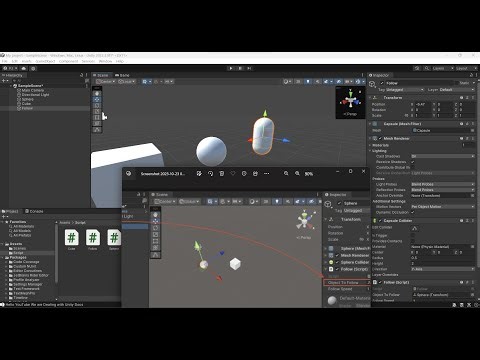Screen dimensions: 480x360
Task: Open the File menu
Action: [4, 61]
